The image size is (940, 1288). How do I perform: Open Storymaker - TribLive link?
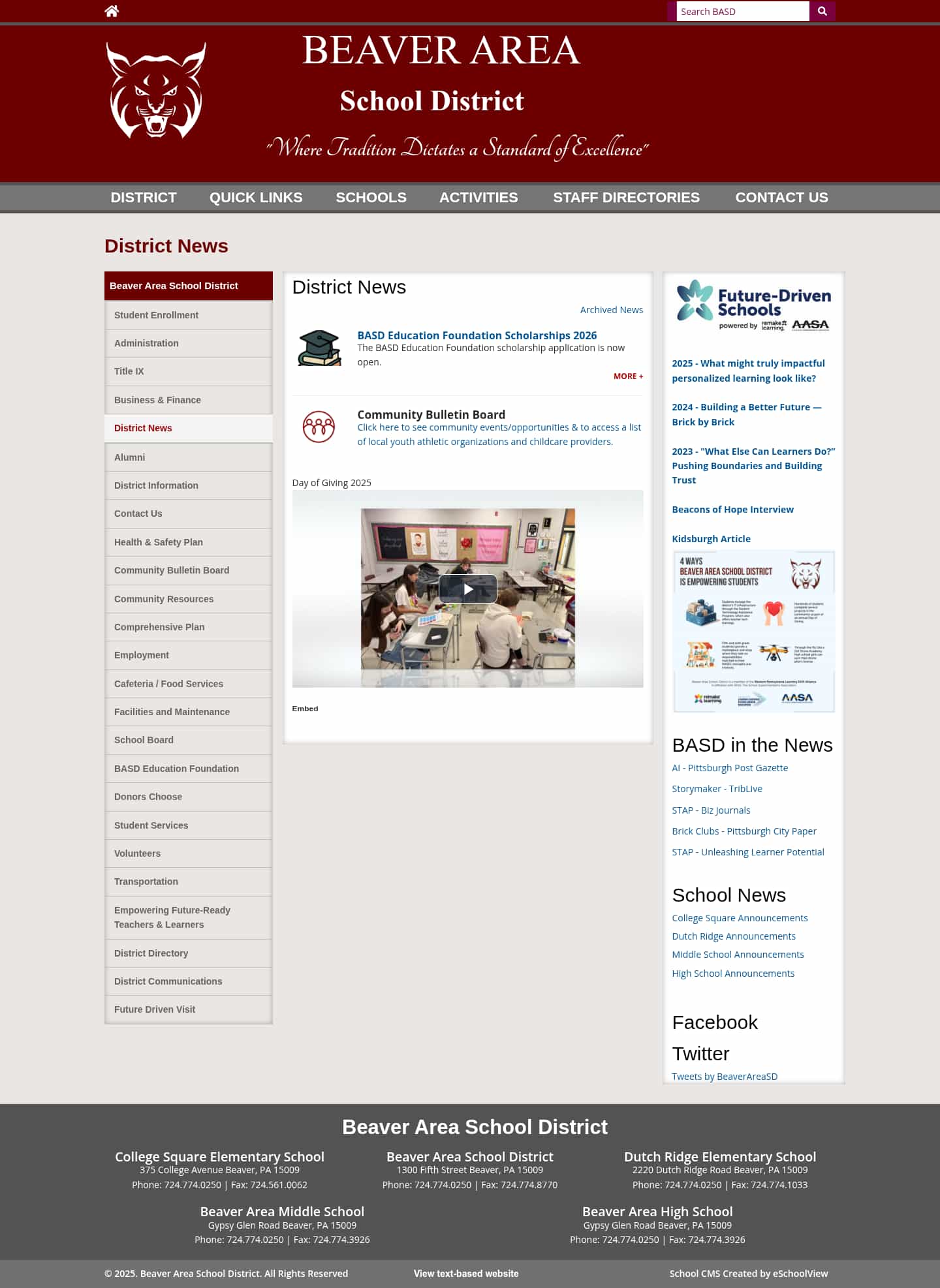(x=717, y=789)
